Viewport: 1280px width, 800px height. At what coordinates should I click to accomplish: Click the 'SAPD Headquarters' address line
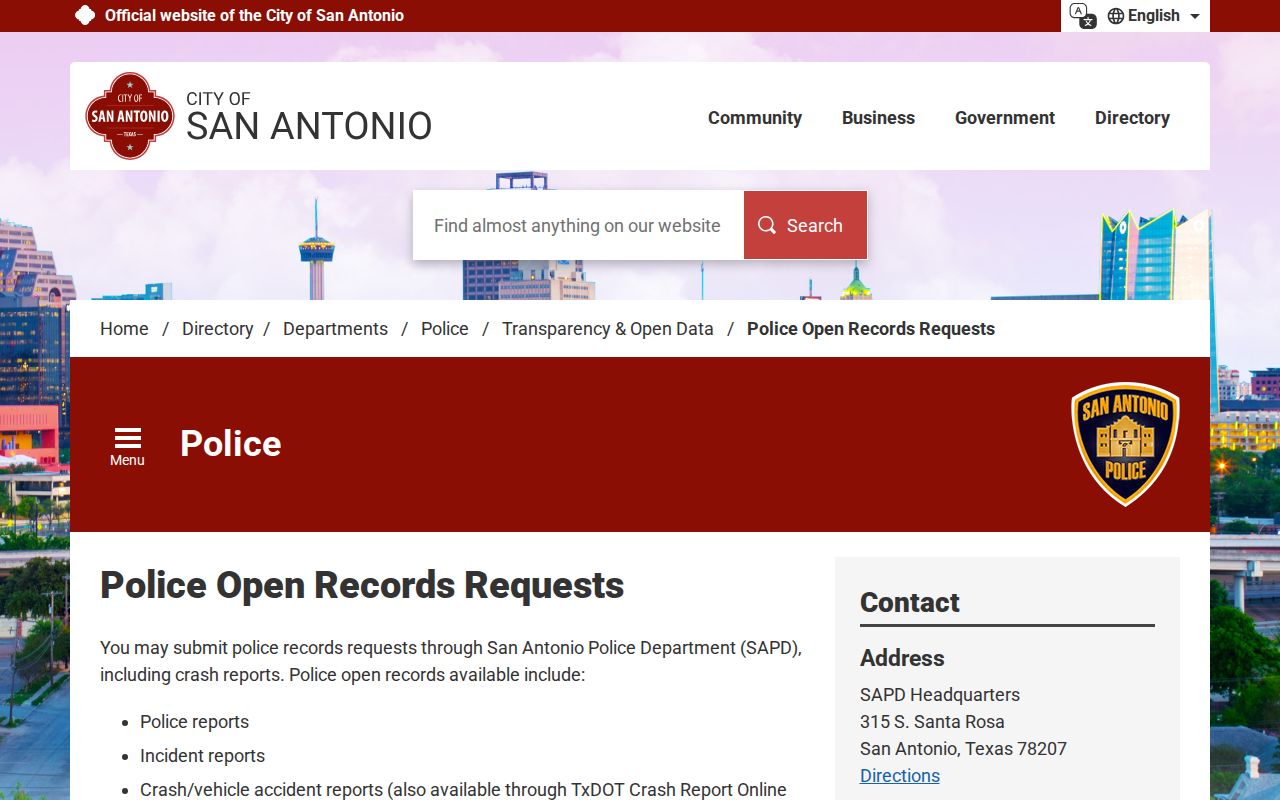(940, 695)
